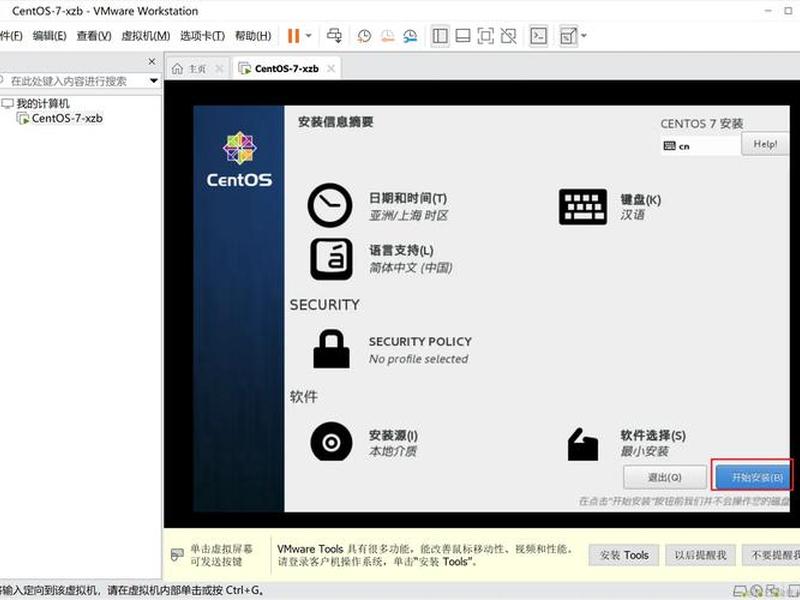
Task: Click the Quit (退出) button
Action: 664,478
